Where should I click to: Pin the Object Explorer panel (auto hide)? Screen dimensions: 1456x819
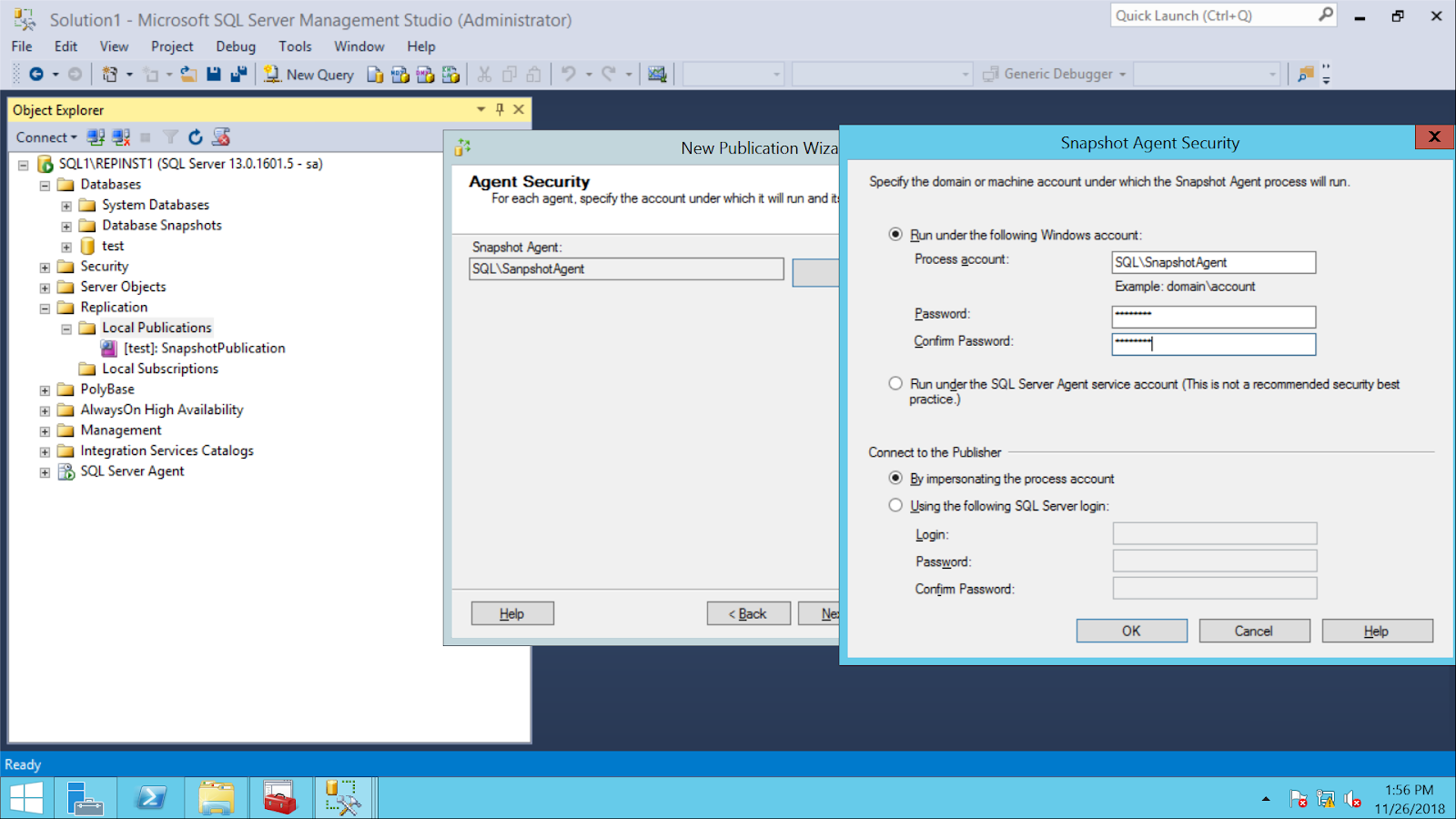tap(500, 109)
